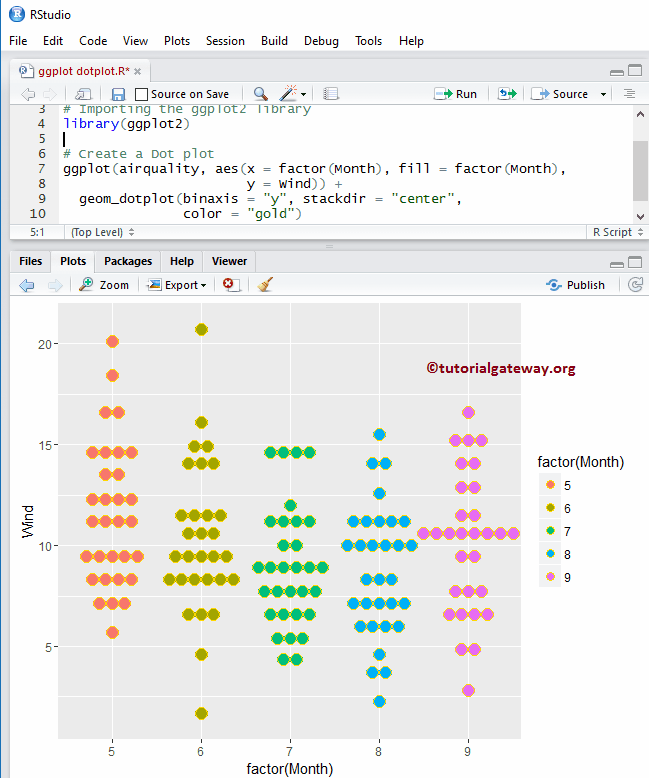The width and height of the screenshot is (649, 778).
Task: Open the File menu
Action: tap(18, 41)
